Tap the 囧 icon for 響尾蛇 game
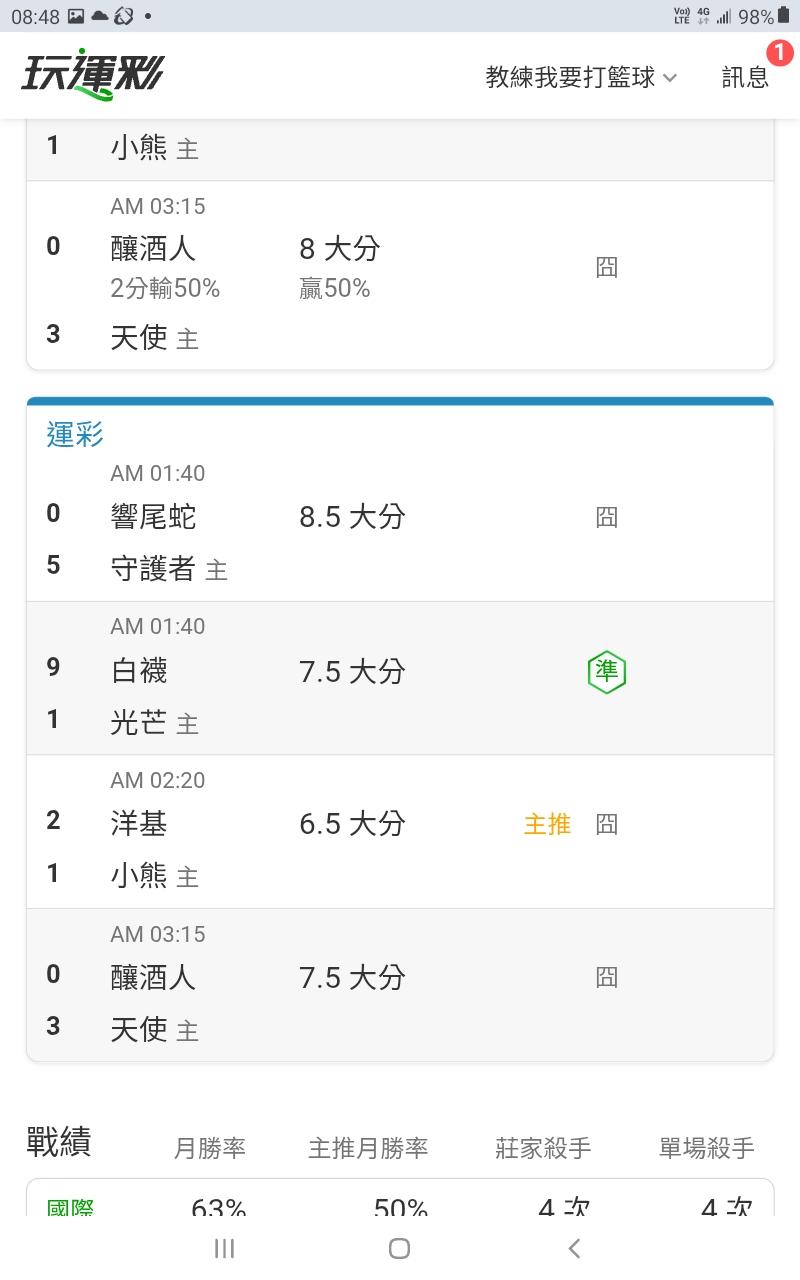 click(x=607, y=518)
